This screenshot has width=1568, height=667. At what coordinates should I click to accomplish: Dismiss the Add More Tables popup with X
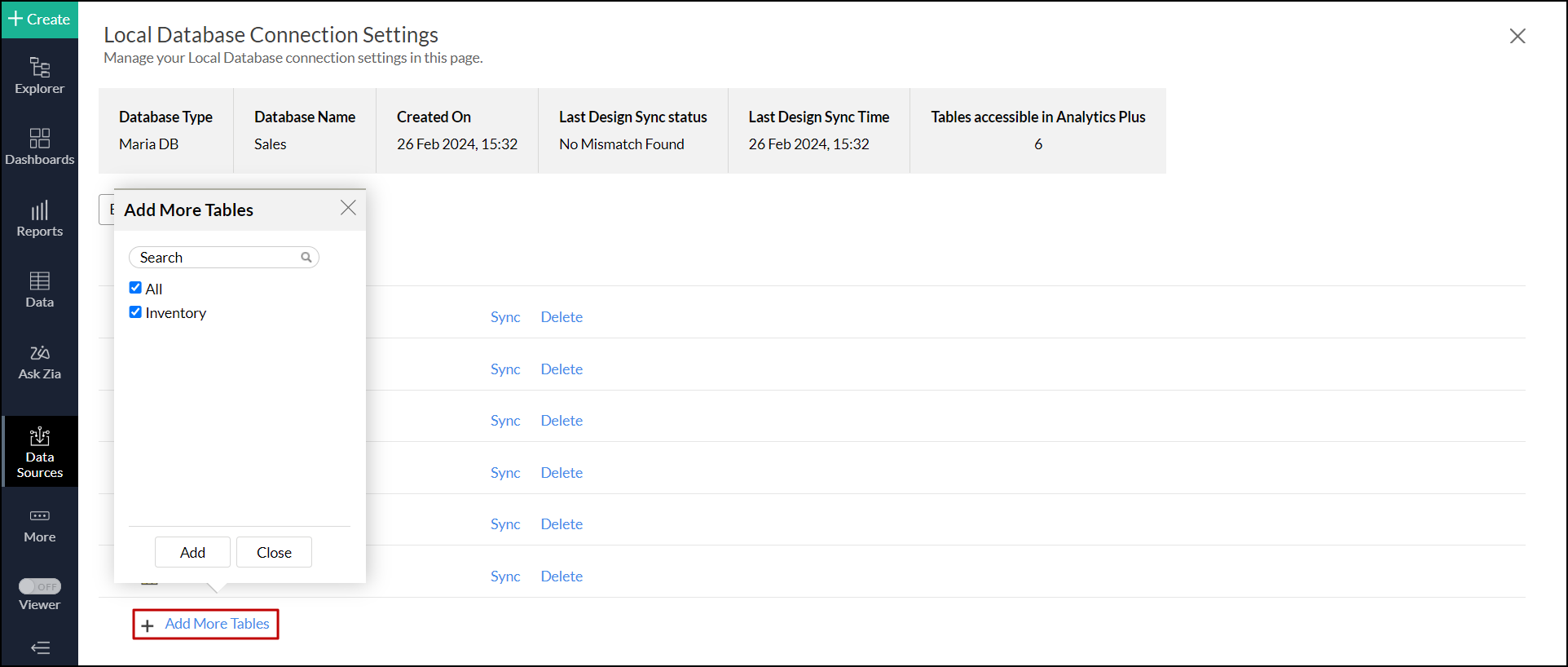(x=348, y=208)
